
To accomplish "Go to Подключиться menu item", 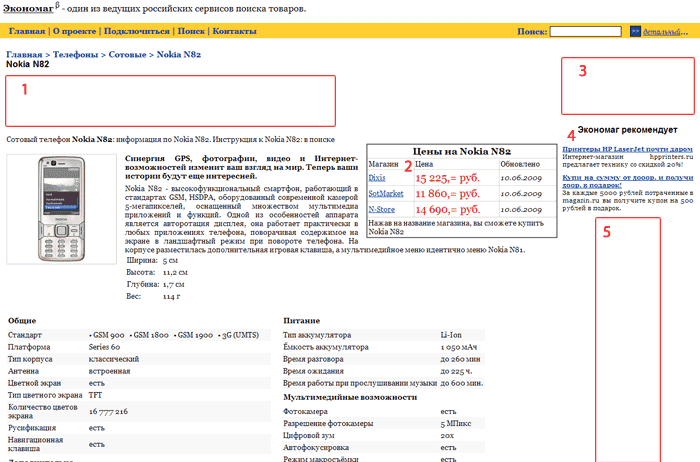I will click(x=137, y=31).
